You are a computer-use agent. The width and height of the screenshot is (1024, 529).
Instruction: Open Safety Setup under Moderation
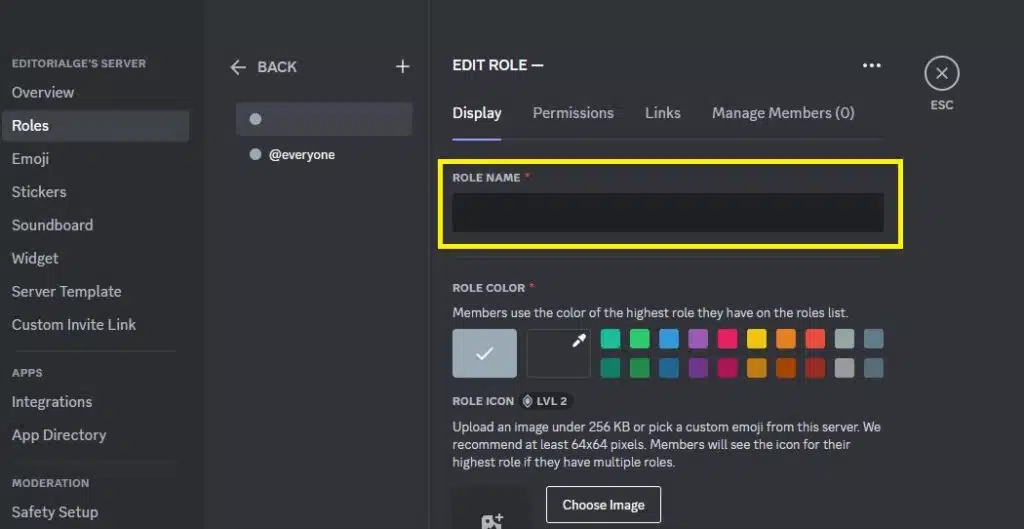[55, 512]
